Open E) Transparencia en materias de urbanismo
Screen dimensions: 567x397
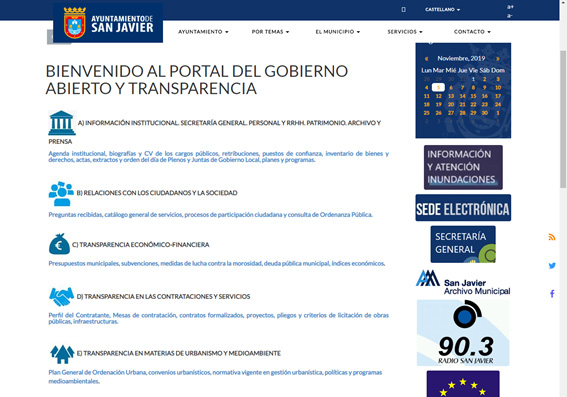point(179,353)
